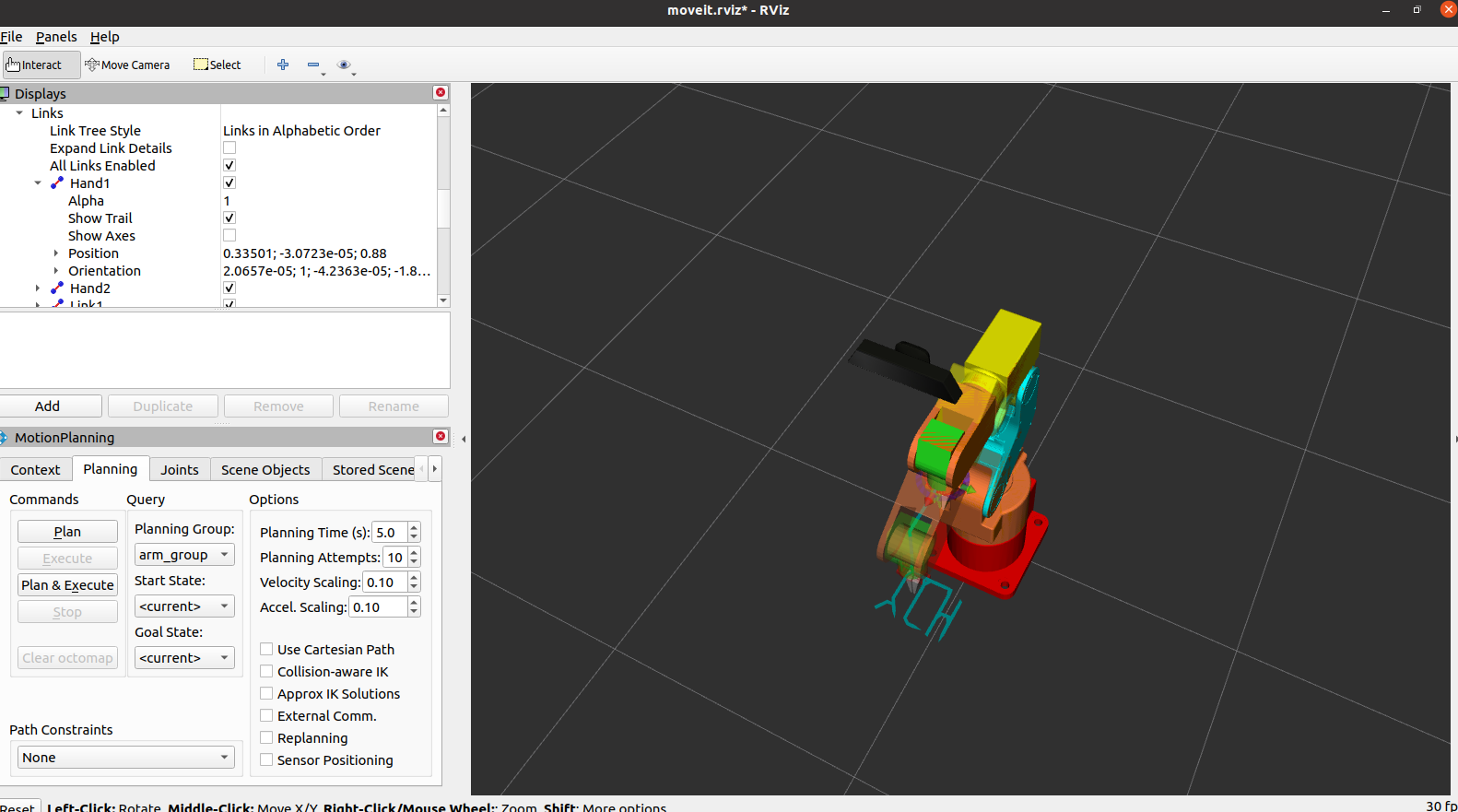Open the Planning Group dropdown
This screenshot has height=812, width=1458.
[184, 555]
